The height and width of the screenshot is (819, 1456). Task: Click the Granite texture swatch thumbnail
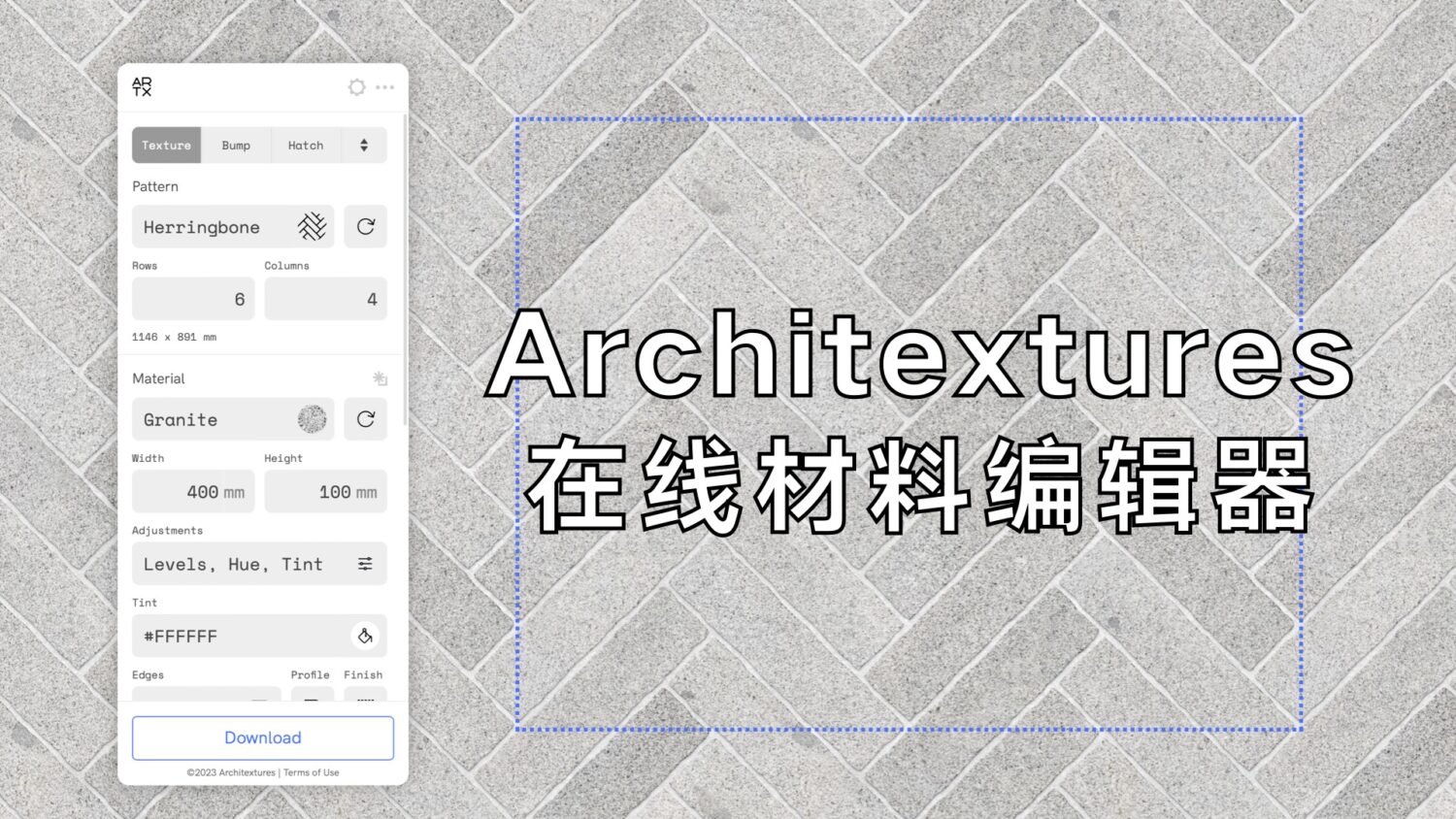coord(312,420)
